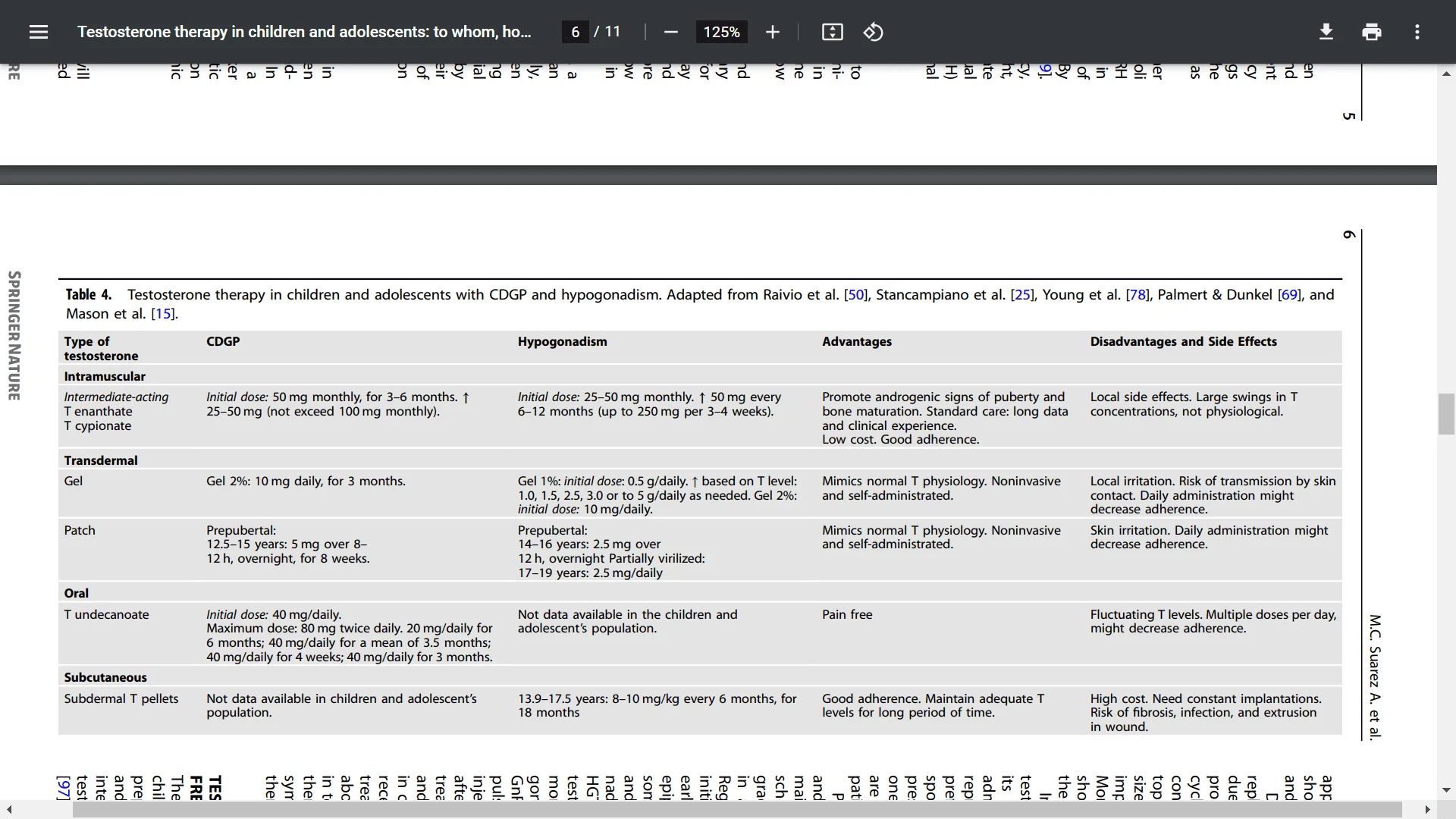Click 'Intermediate-acting' italic label
Image resolution: width=1456 pixels, height=819 pixels.
tap(116, 397)
